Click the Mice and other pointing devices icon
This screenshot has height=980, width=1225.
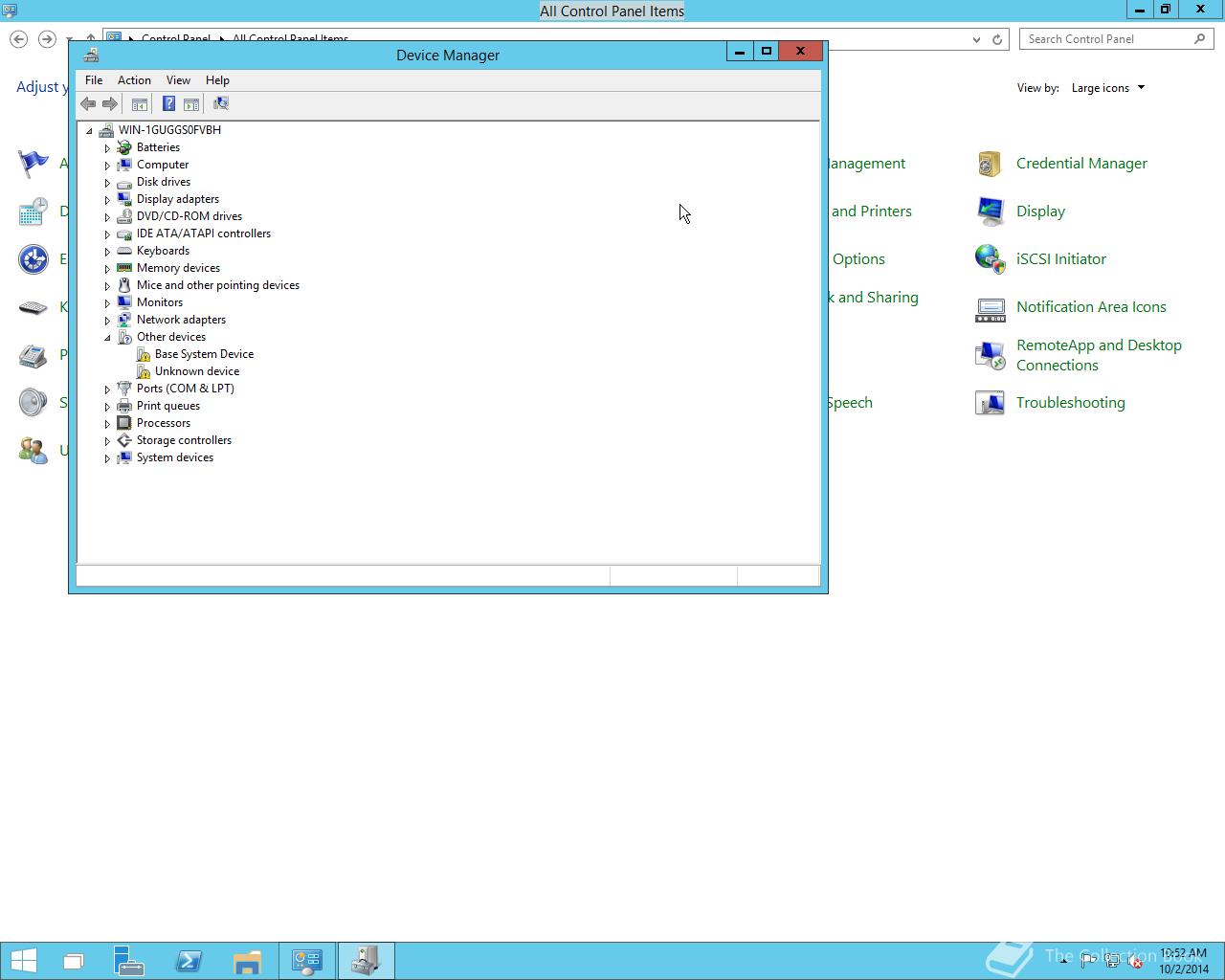pos(124,285)
